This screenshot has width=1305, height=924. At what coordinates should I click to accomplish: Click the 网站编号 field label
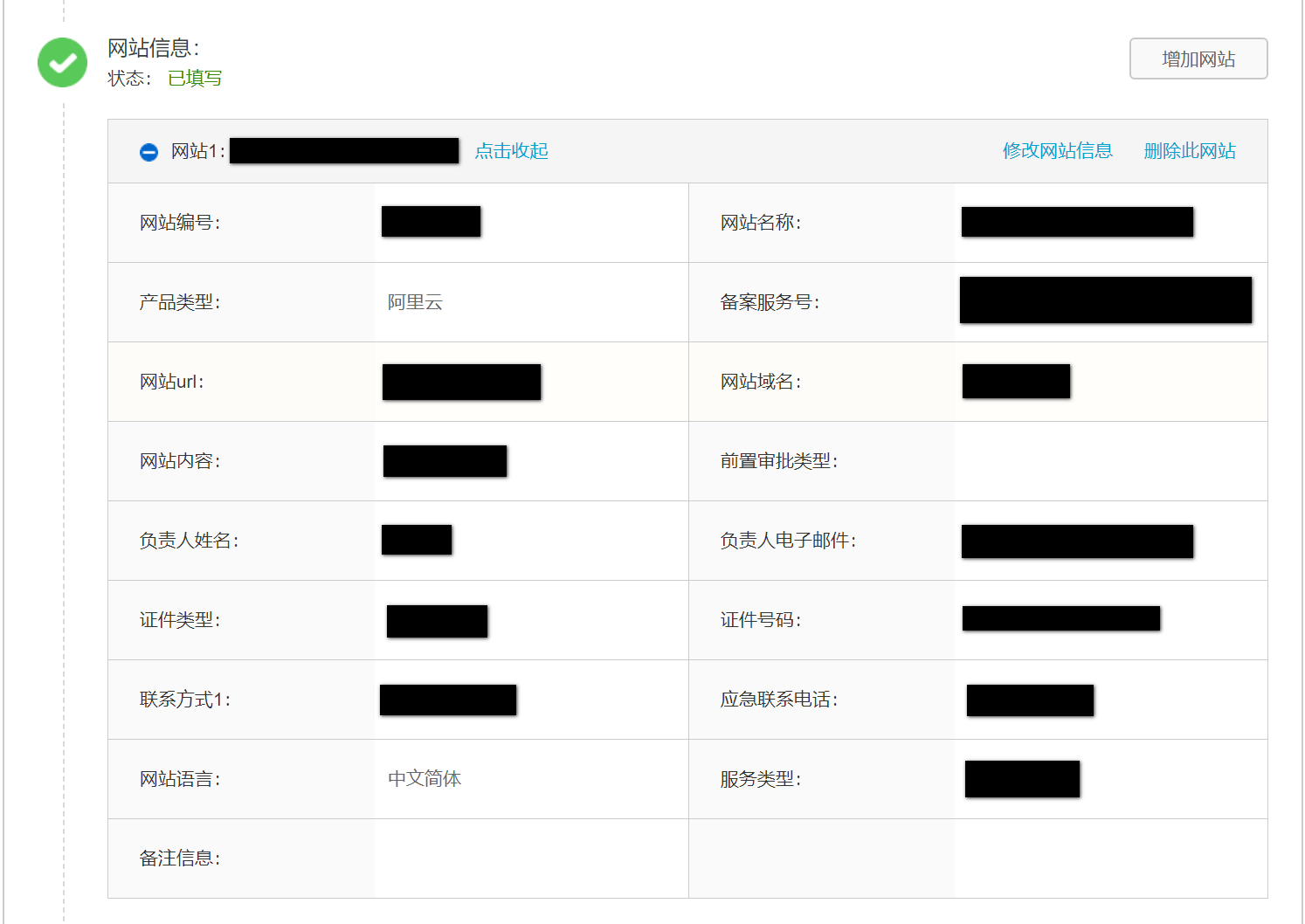[180, 223]
